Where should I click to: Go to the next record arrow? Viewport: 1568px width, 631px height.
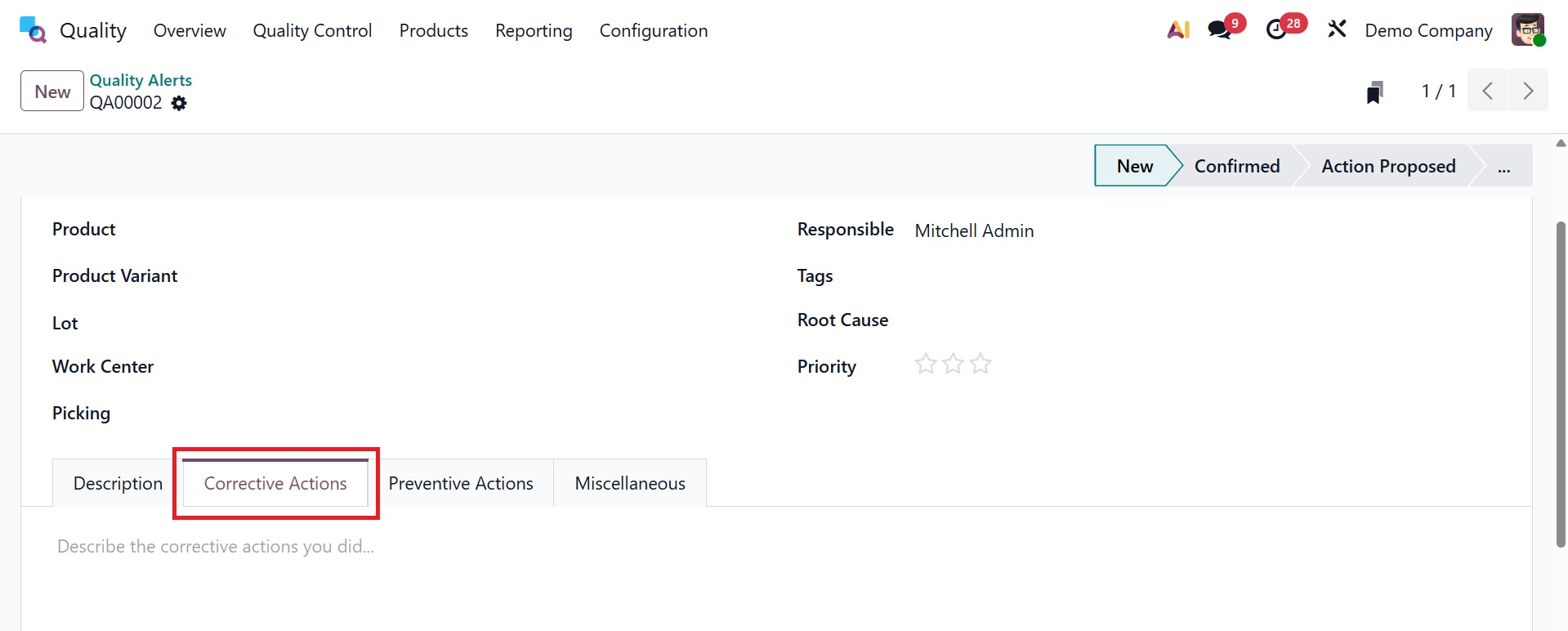click(x=1528, y=91)
